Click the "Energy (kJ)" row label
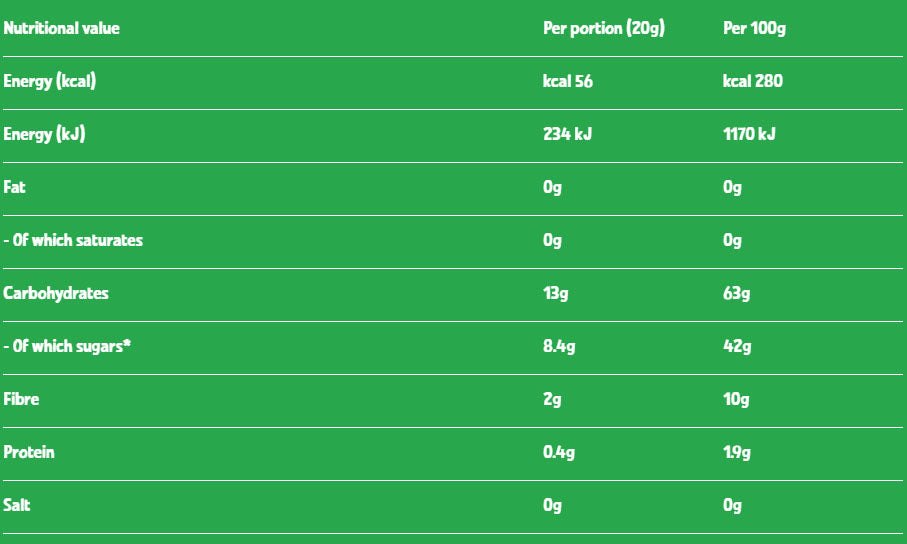Viewport: 907px width, 544px height. coord(44,134)
